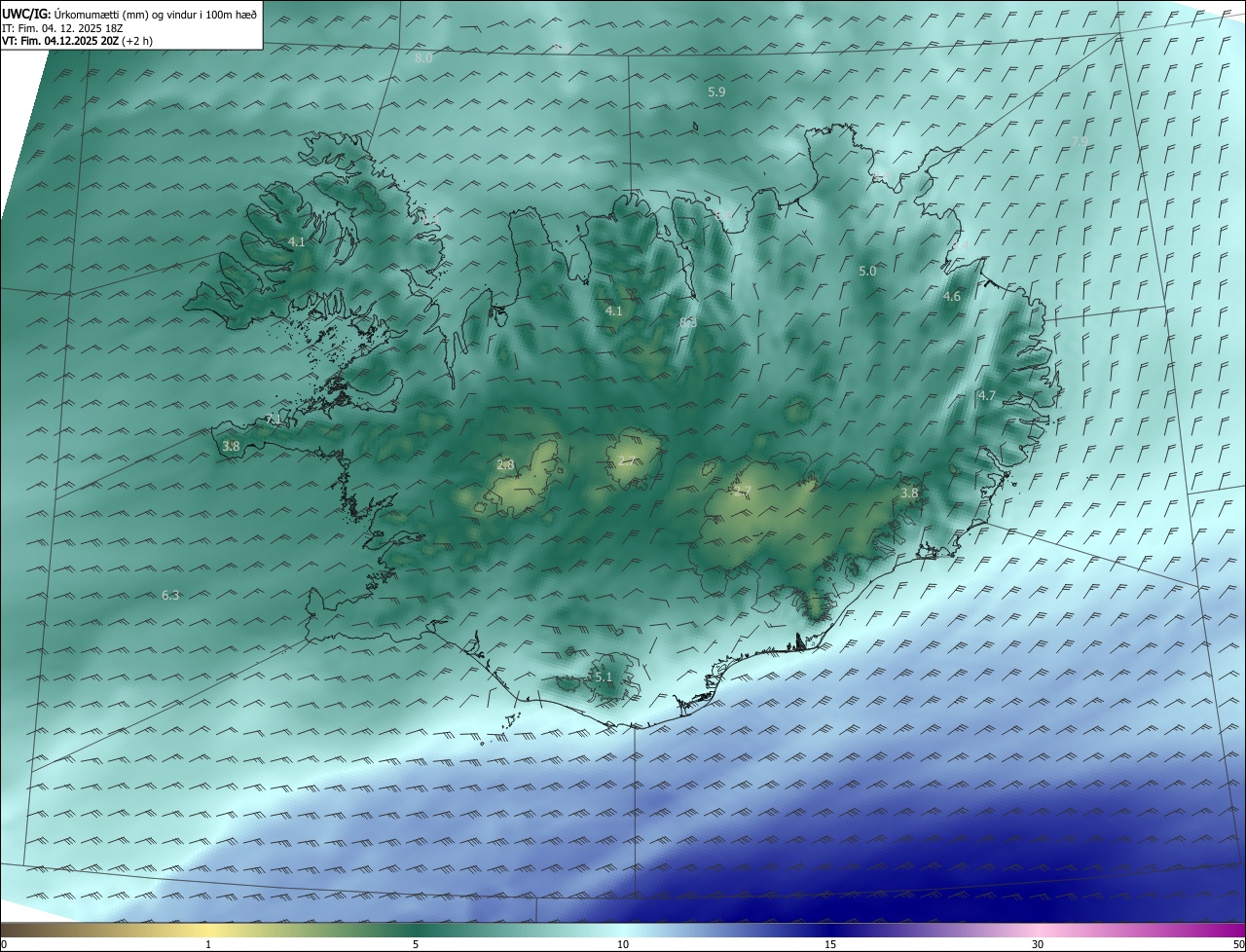Click the 7.1 value label
The image size is (1246, 952).
click(274, 420)
